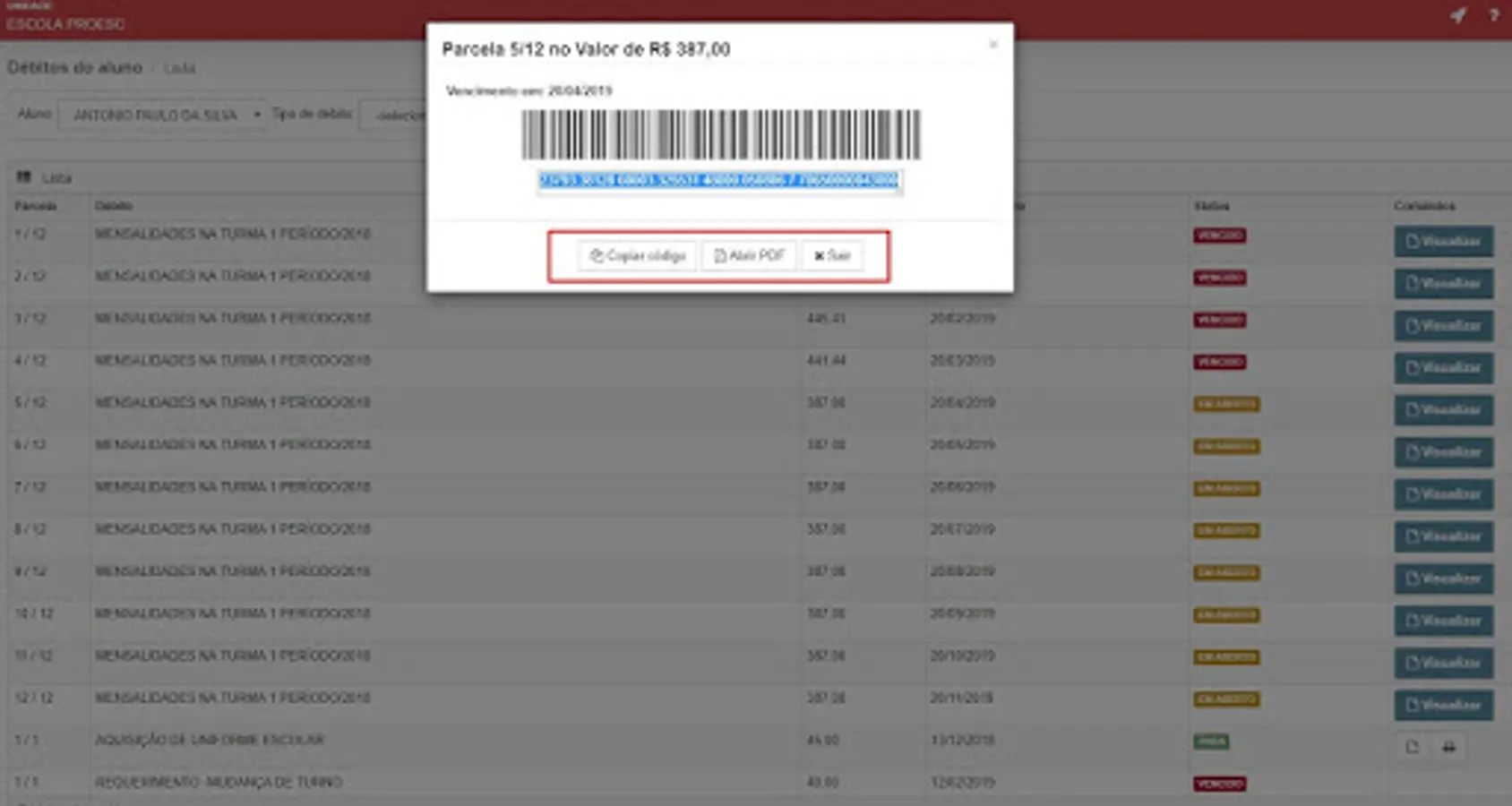Close the Parcela 5/12 dialog with the X
Screen dimensions: 1512x806
pyautogui.click(x=993, y=44)
